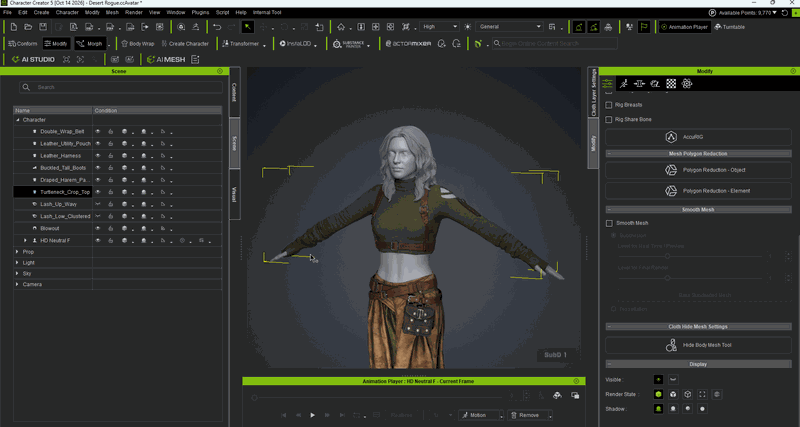Click the Hide Body Mesh Tool
Viewport: 800px width, 427px height.
coord(698,345)
